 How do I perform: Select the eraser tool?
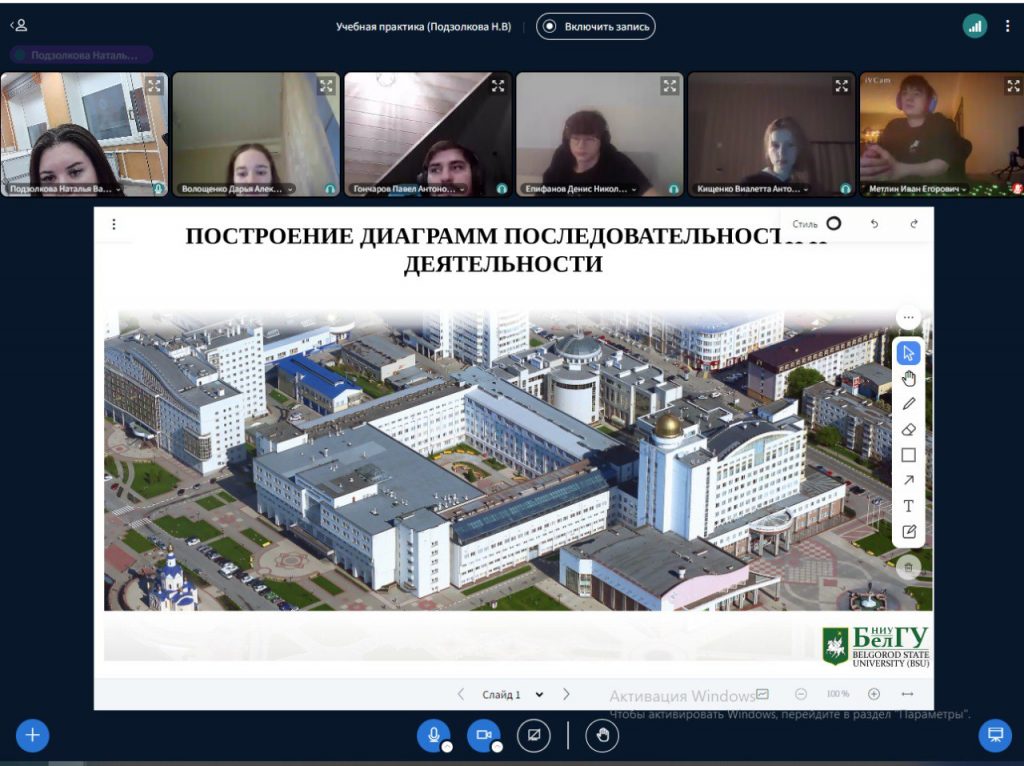point(908,430)
